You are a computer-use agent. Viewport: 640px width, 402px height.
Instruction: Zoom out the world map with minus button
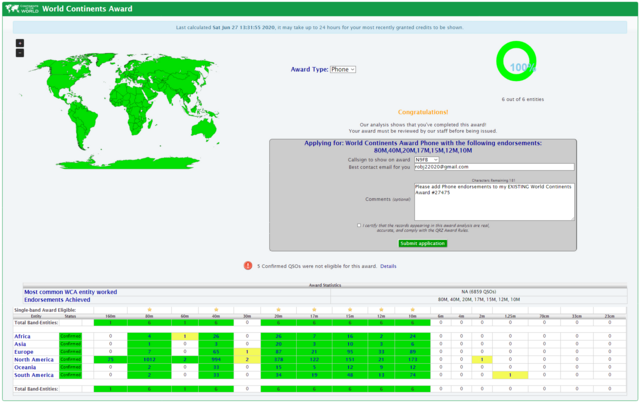click(x=20, y=53)
